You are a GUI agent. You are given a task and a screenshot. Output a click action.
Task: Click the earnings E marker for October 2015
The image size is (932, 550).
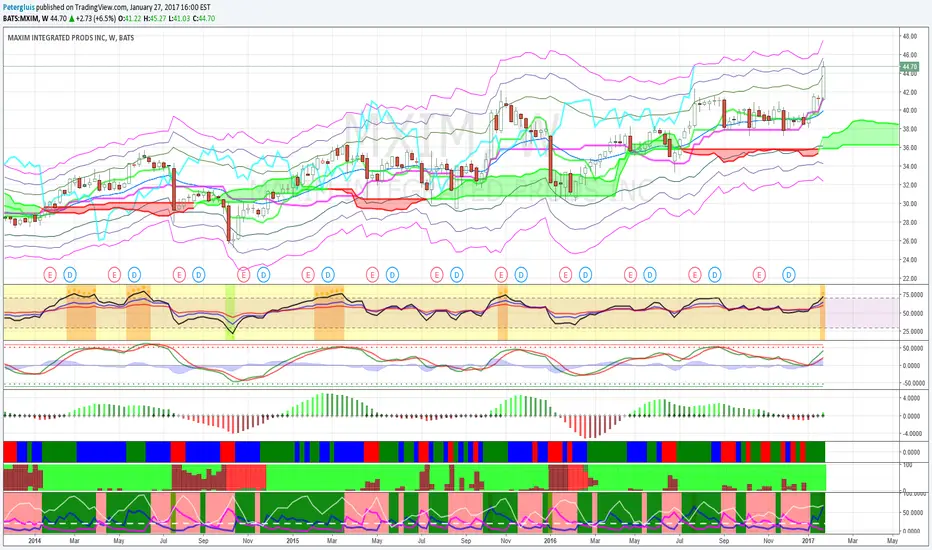(x=501, y=275)
